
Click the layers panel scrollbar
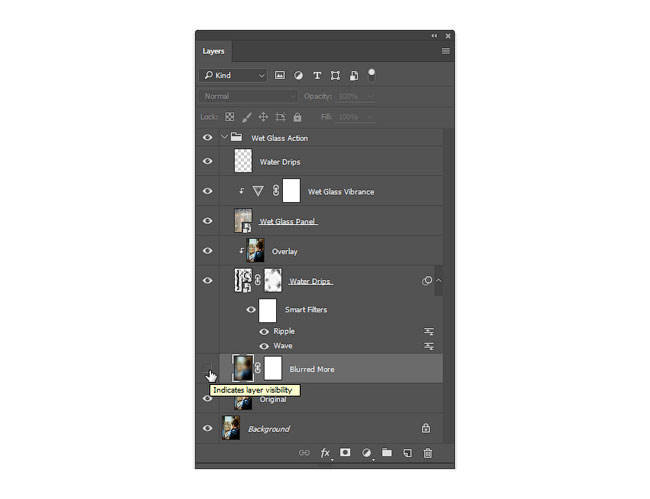447,285
